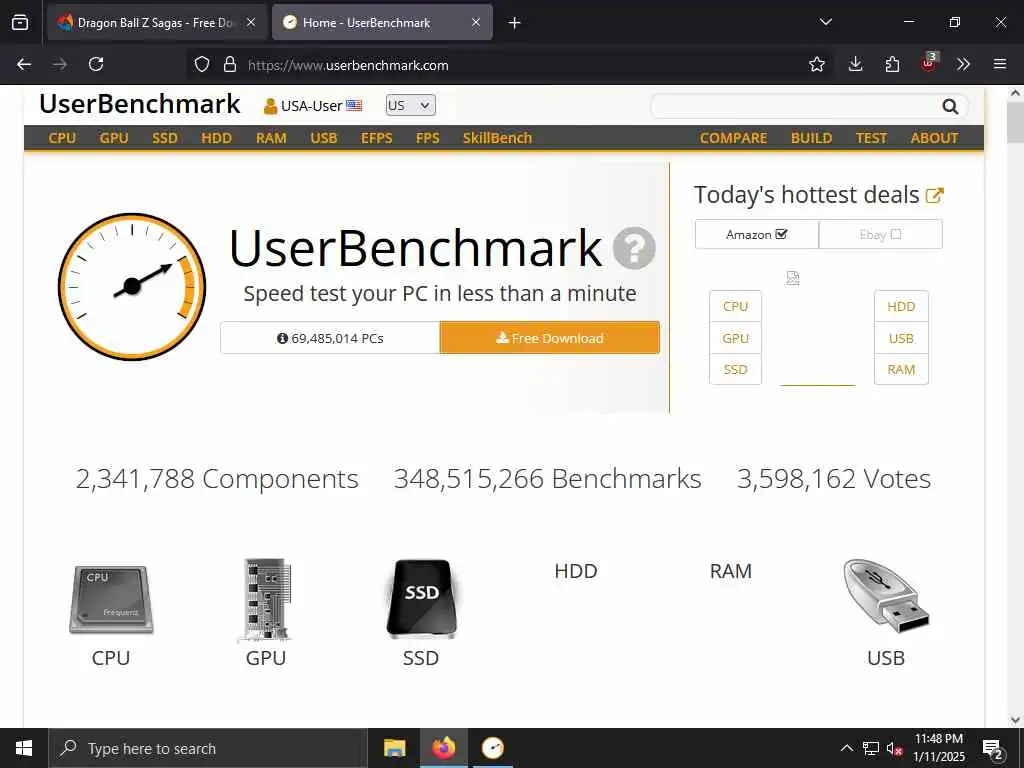The height and width of the screenshot is (768, 1024).
Task: Open File Explorer from the taskbar
Action: pyautogui.click(x=394, y=748)
